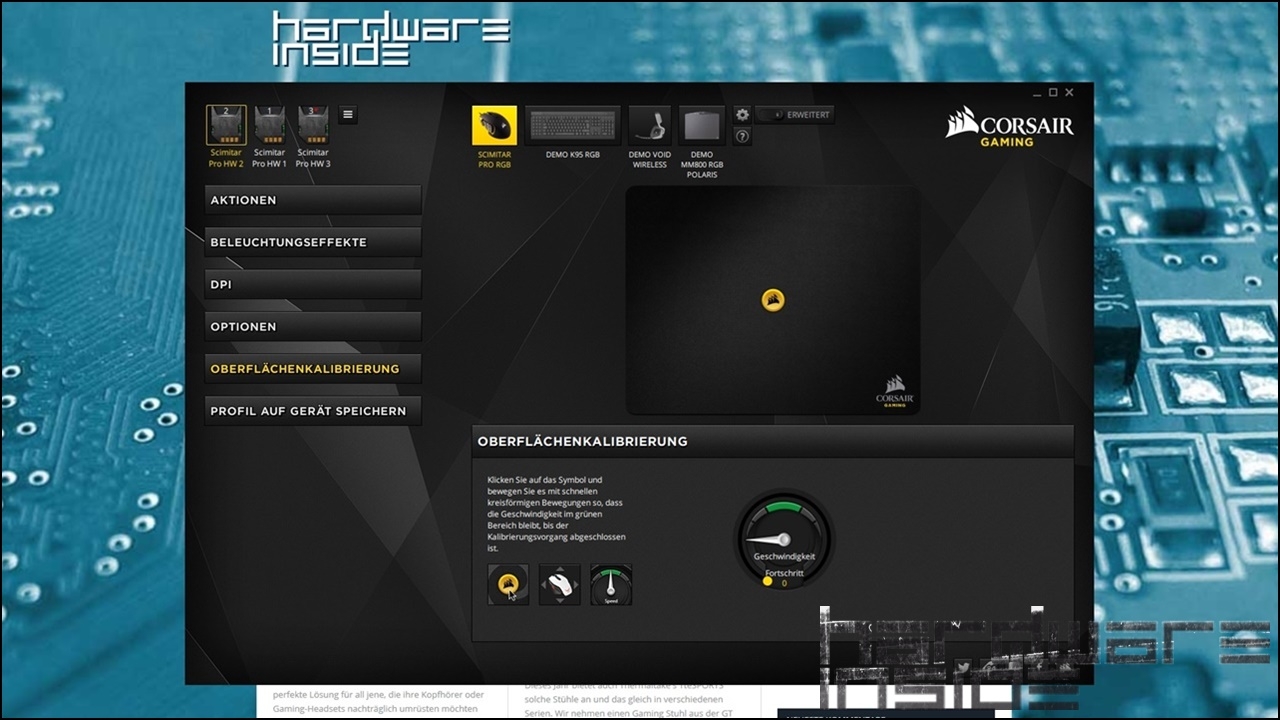This screenshot has width=1280, height=720.
Task: Open the Optionen section
Action: coord(313,326)
